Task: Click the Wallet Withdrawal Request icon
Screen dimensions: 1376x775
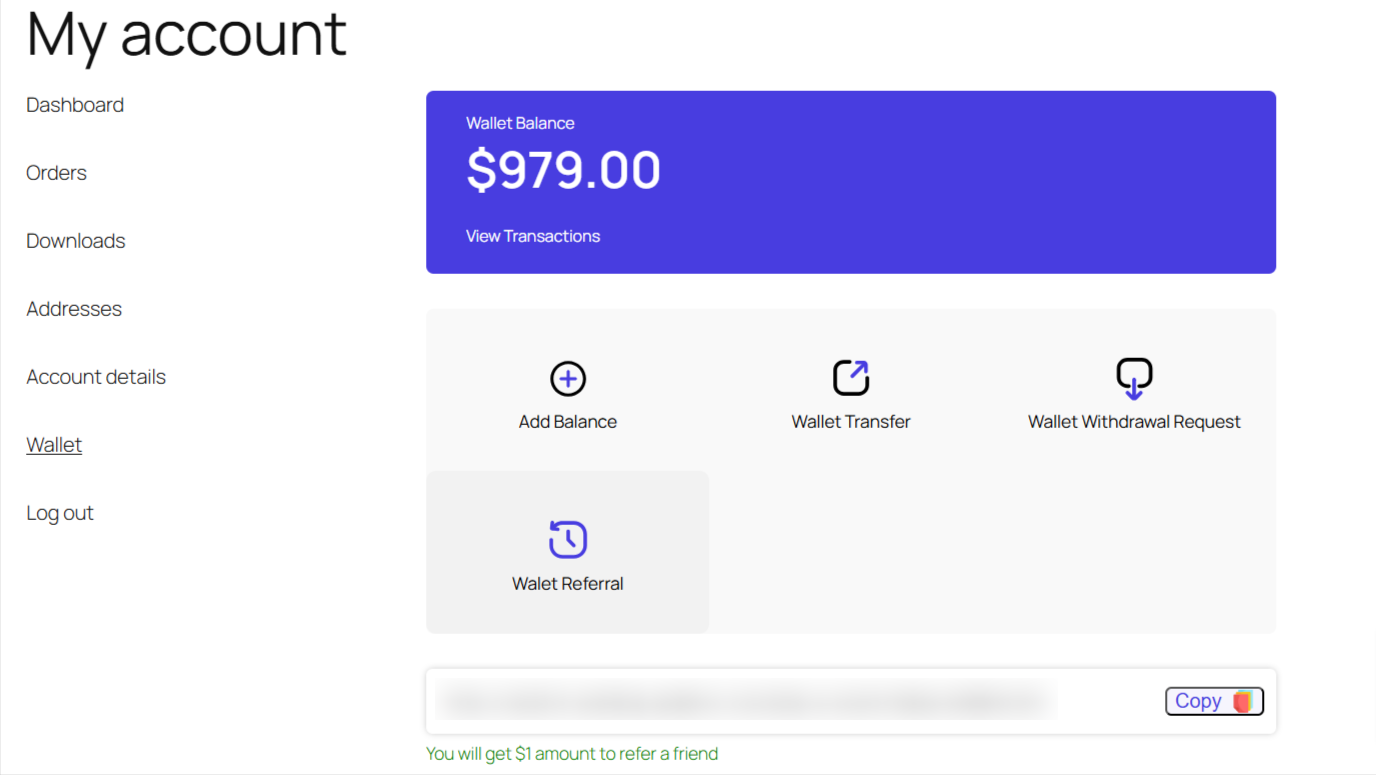Action: (x=1134, y=378)
